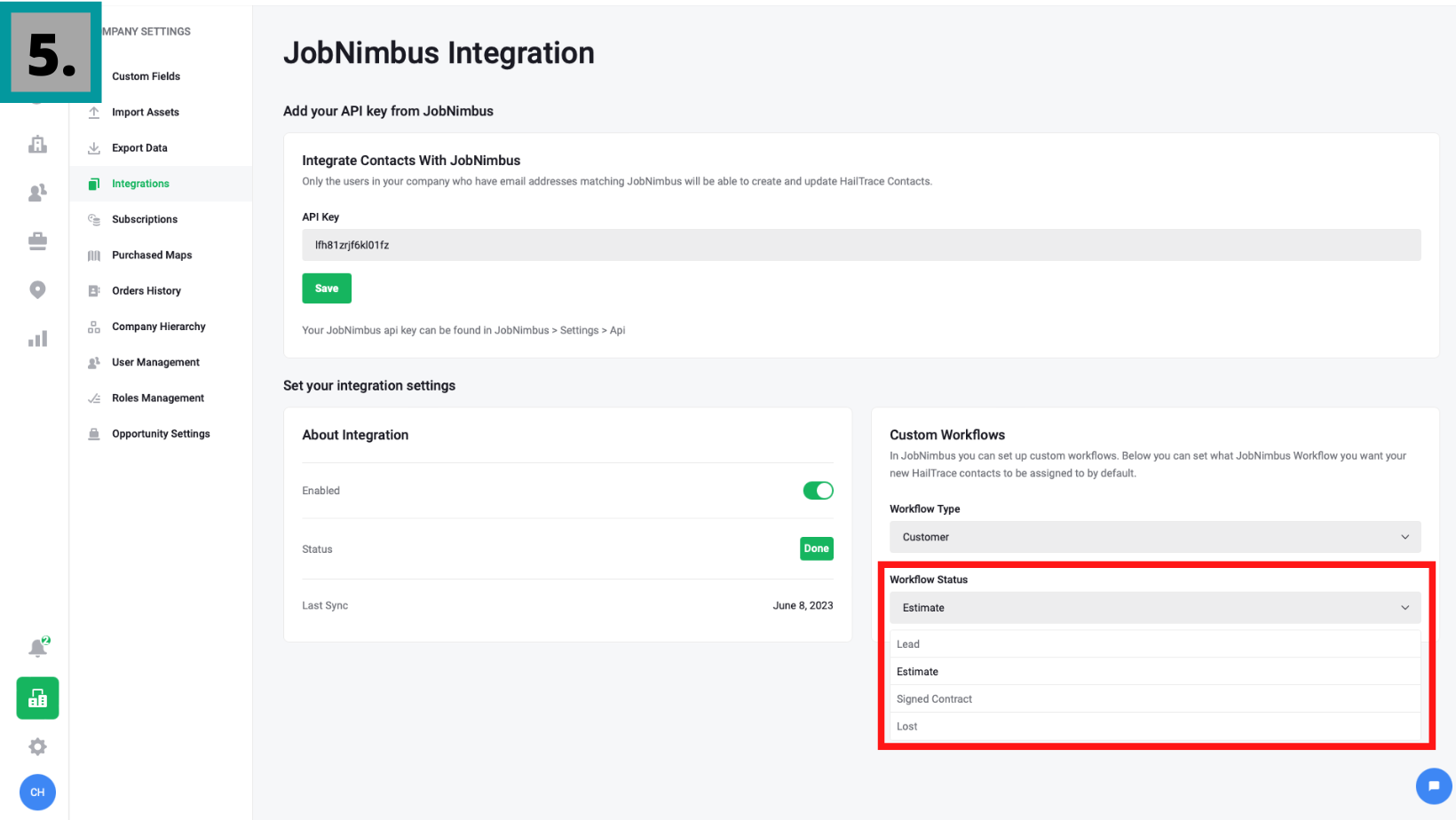Click the green Done status badge
The image size is (1456, 820).
pyautogui.click(x=816, y=548)
